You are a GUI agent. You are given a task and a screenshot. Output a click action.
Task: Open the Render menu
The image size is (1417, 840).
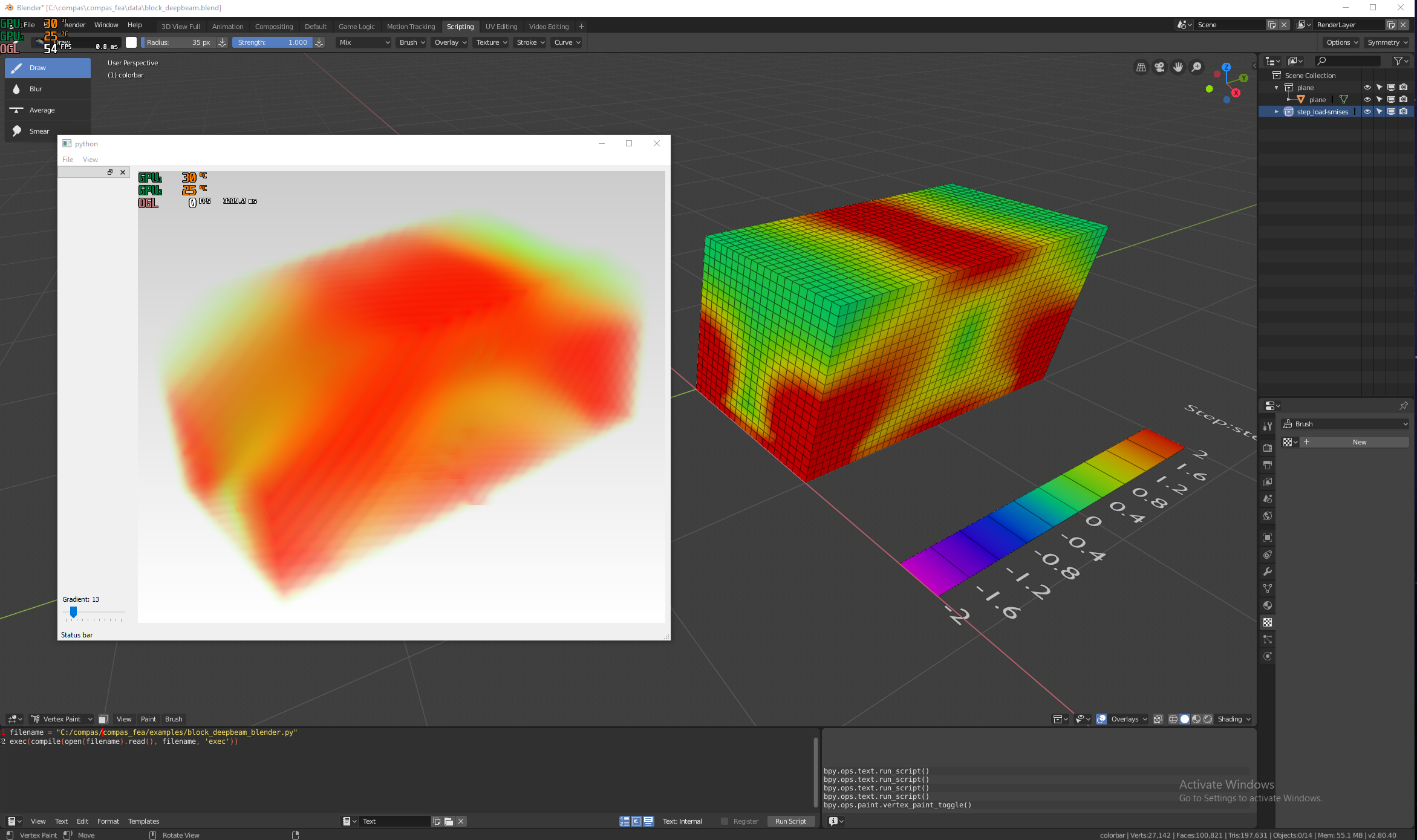click(x=74, y=24)
